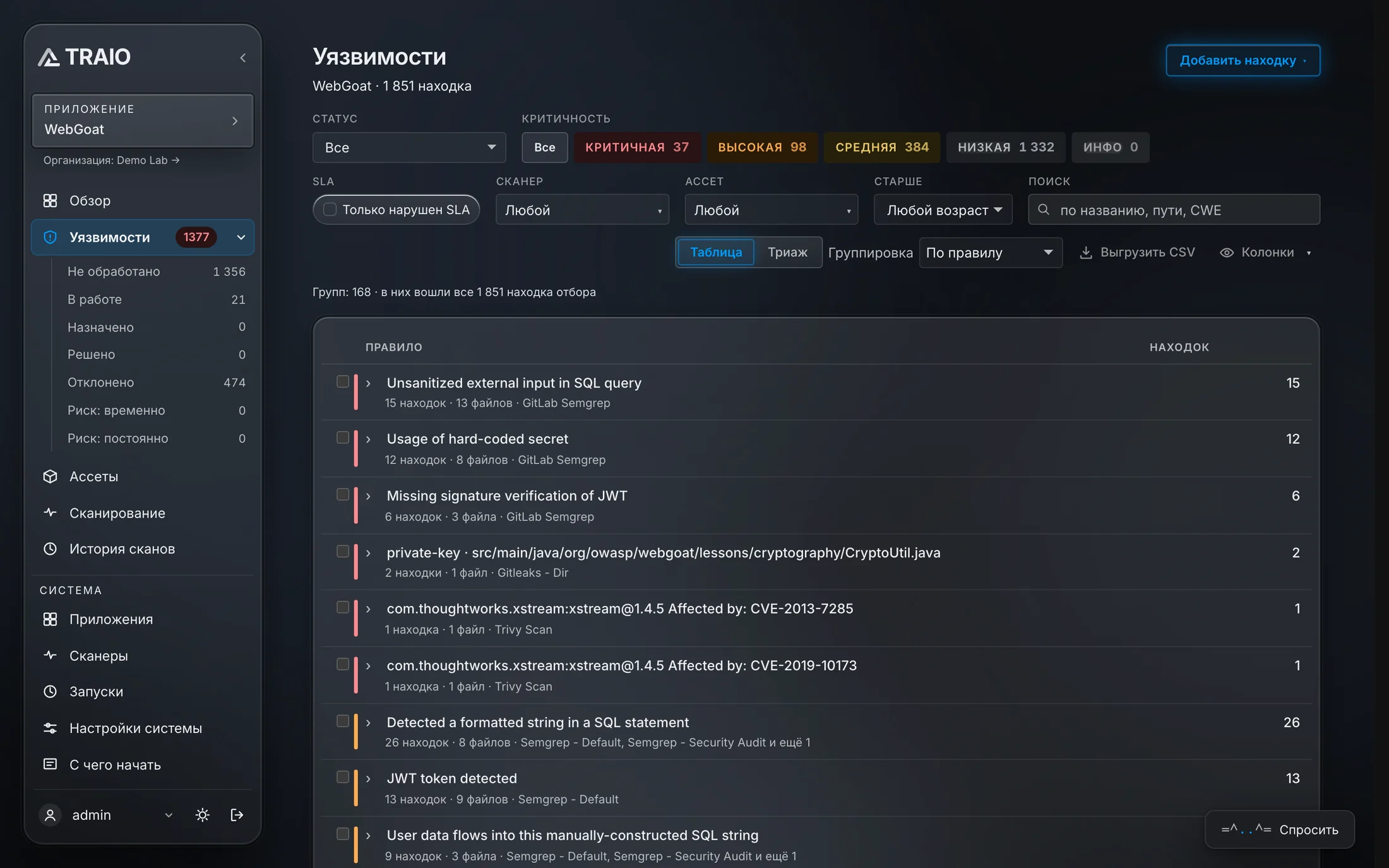Screen dimensions: 1389x868
Task: Open the Группировка По правилу dropdown
Action: click(991, 253)
